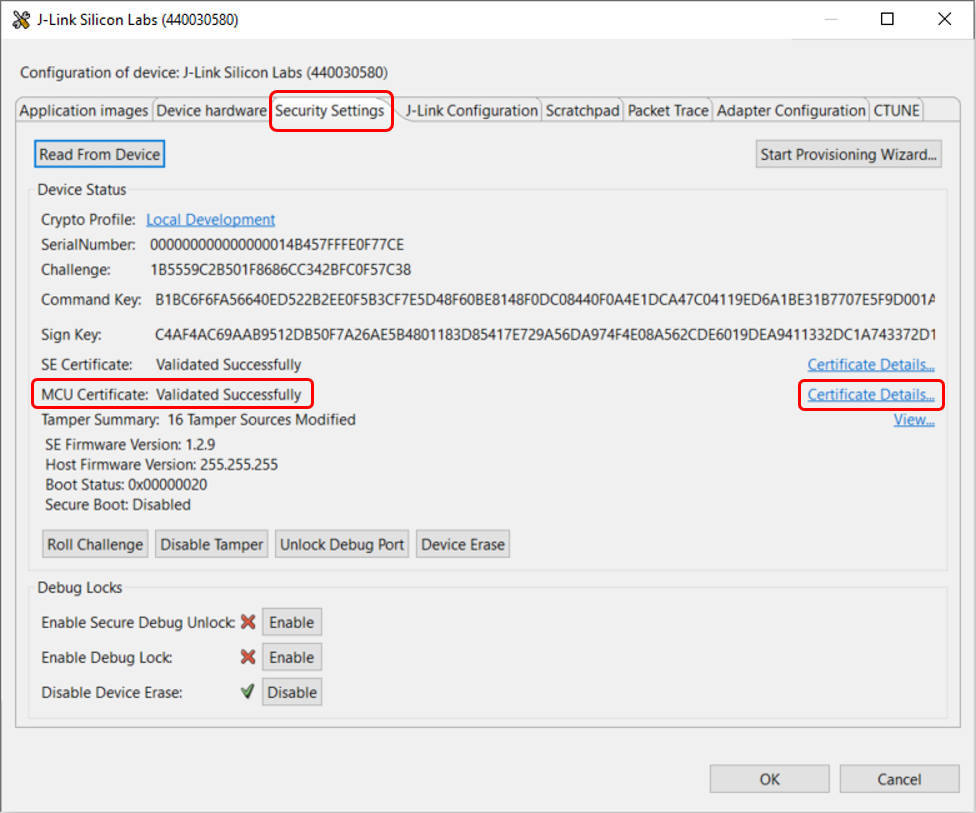Go to Adapter Configuration tab
The height and width of the screenshot is (813, 976).
[x=791, y=111]
